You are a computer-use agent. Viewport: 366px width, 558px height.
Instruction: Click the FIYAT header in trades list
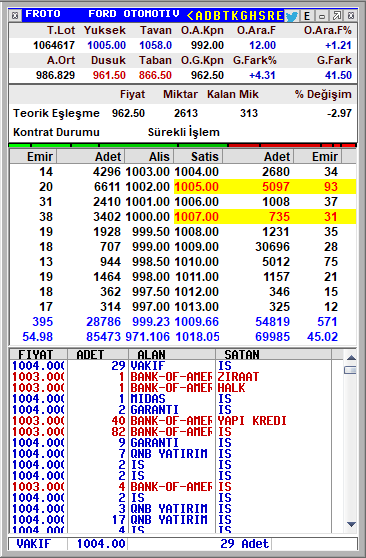coord(38,354)
